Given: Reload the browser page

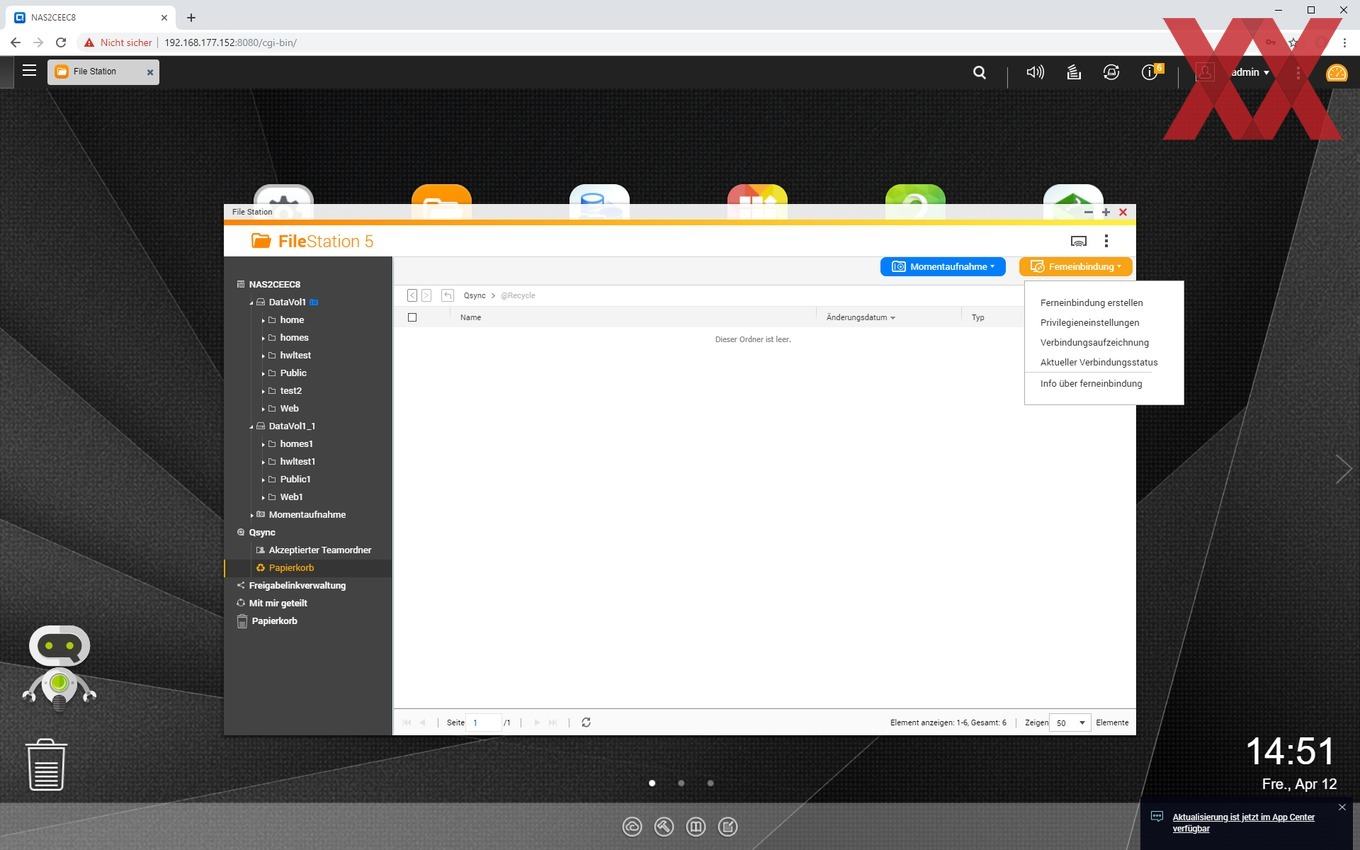Looking at the screenshot, I should pyautogui.click(x=61, y=43).
